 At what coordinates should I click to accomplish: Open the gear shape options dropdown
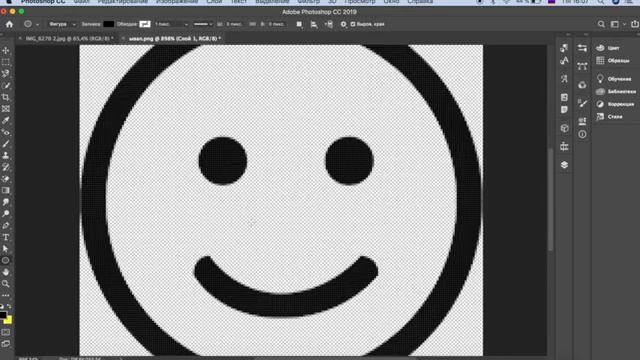pos(344,24)
